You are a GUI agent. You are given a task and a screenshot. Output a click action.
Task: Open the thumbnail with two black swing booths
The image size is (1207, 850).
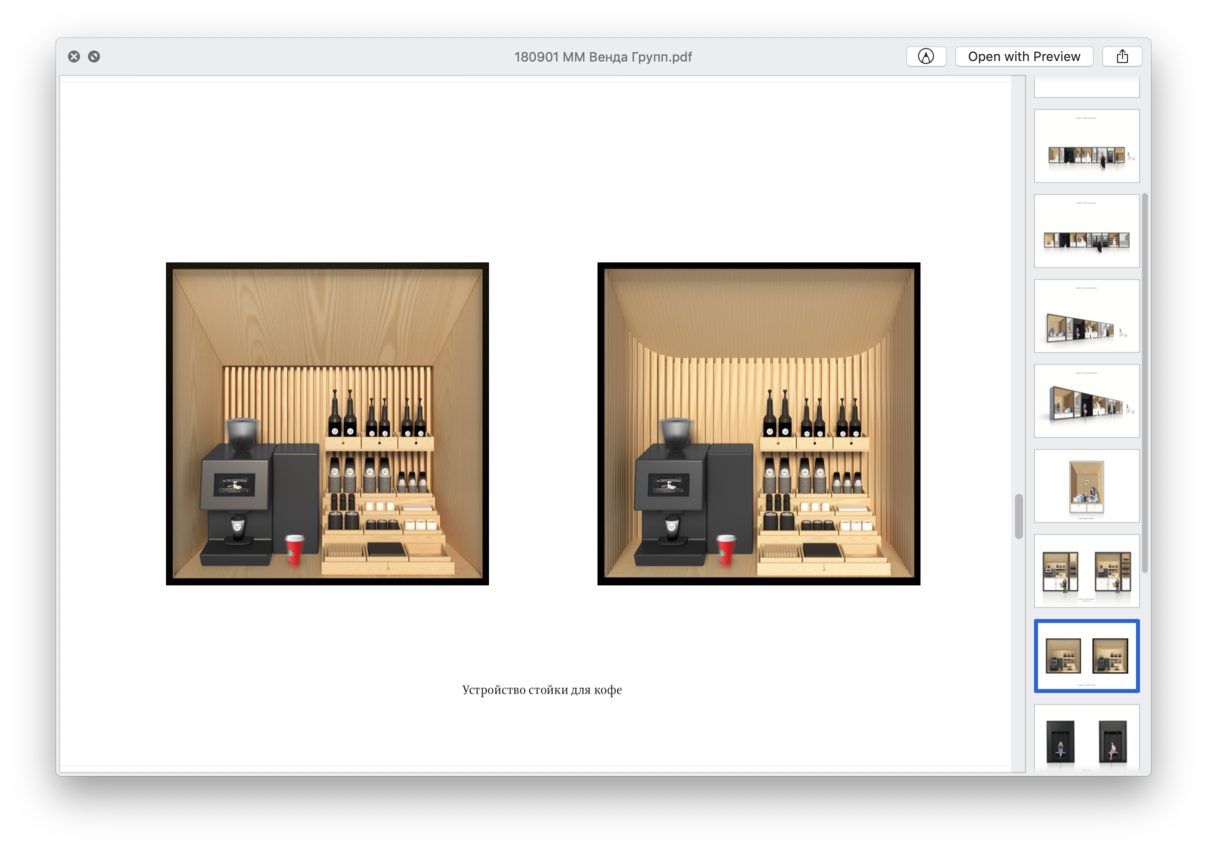[x=1086, y=739]
